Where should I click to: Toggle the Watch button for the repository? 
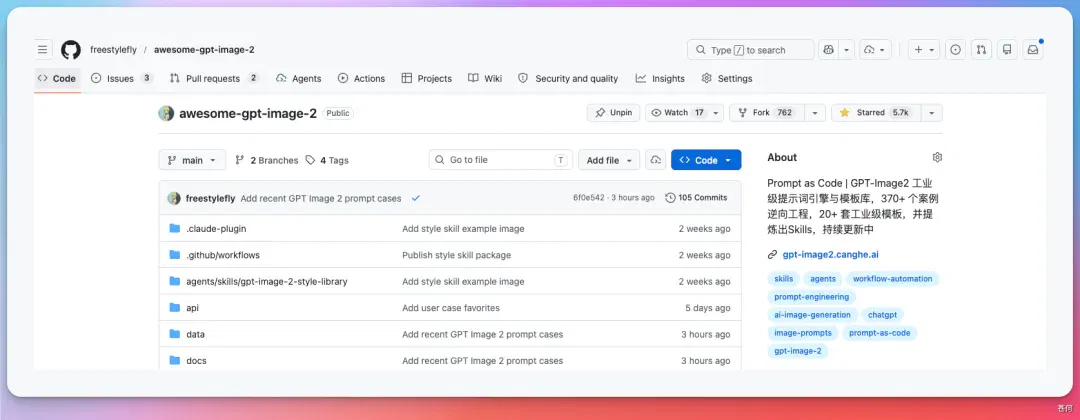tap(676, 113)
